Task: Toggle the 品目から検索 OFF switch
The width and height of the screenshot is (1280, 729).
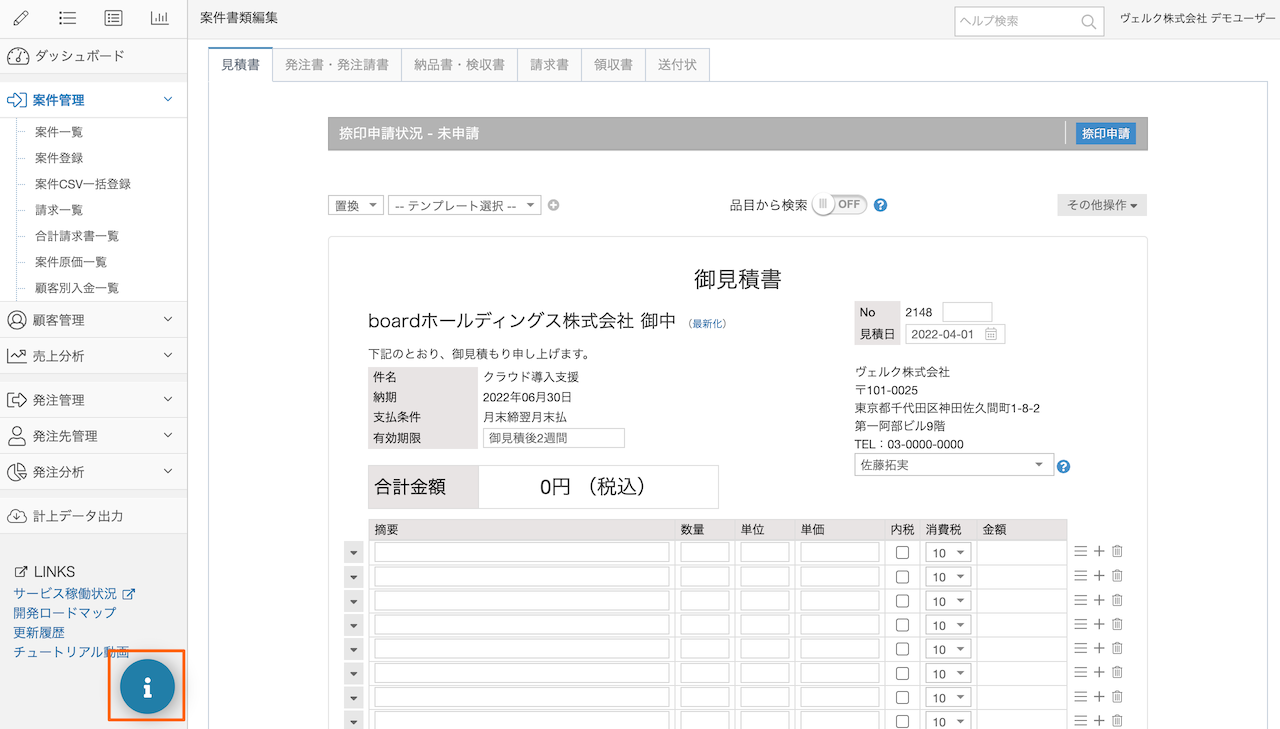Action: coord(839,204)
